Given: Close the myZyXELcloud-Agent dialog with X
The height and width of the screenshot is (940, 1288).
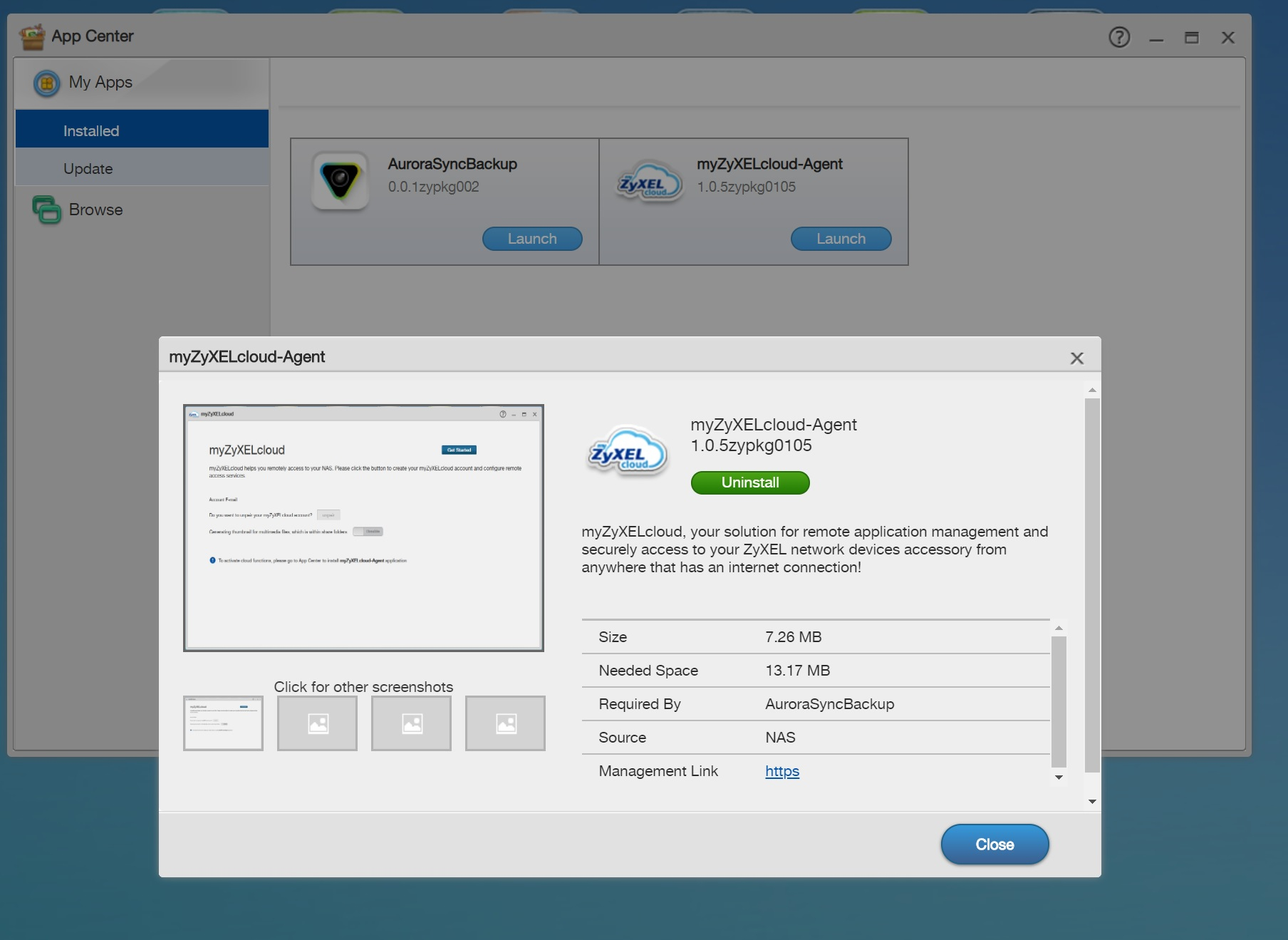Looking at the screenshot, I should pos(1077,358).
